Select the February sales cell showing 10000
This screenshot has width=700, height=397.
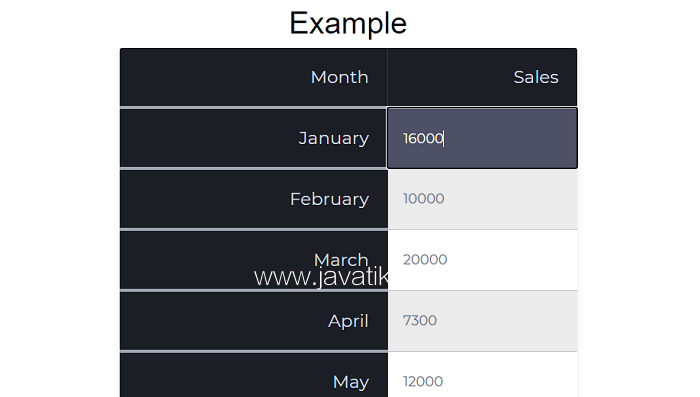[482, 199]
